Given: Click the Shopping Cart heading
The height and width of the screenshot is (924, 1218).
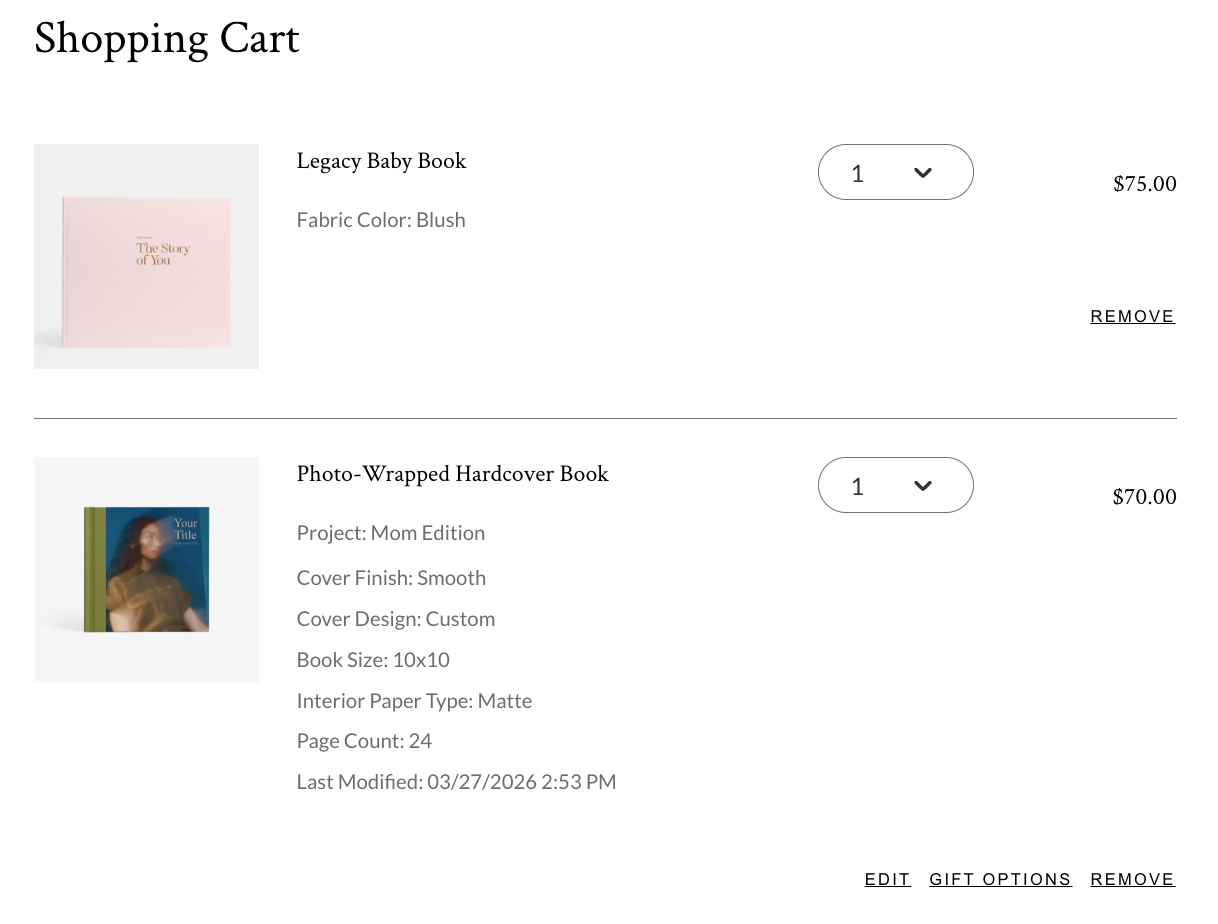Looking at the screenshot, I should (x=167, y=40).
